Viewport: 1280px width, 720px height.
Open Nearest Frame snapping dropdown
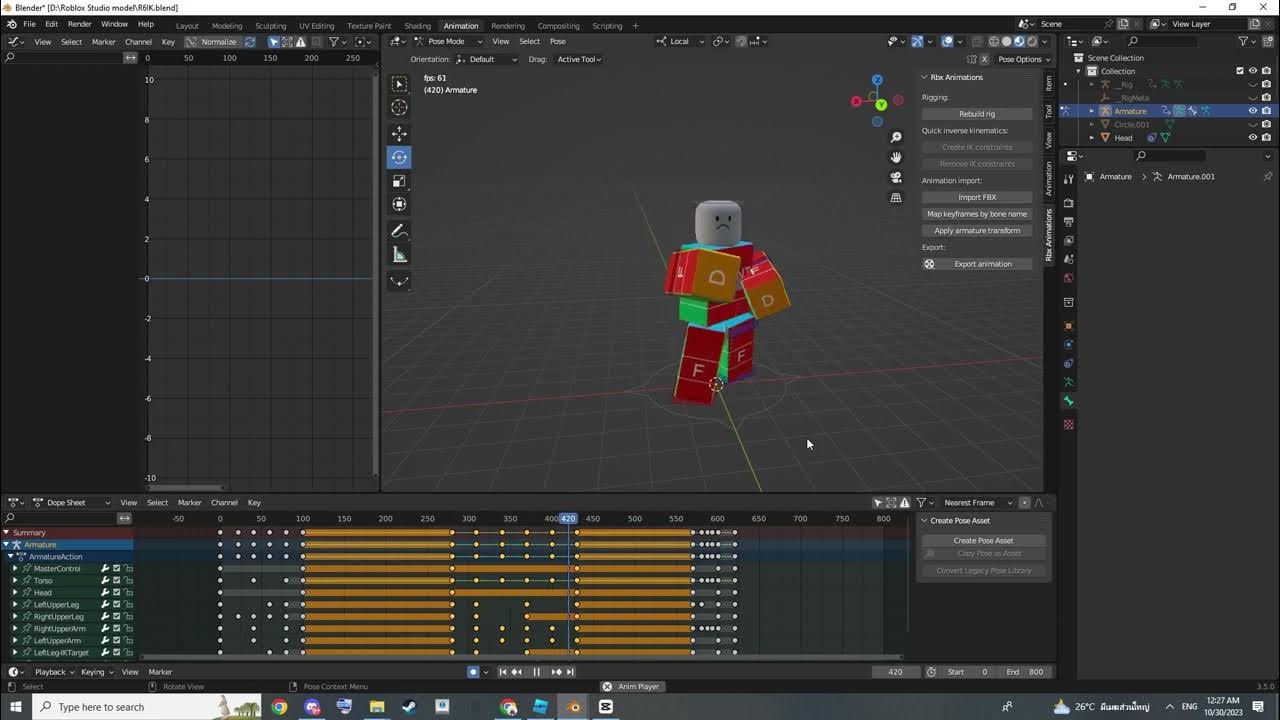979,503
